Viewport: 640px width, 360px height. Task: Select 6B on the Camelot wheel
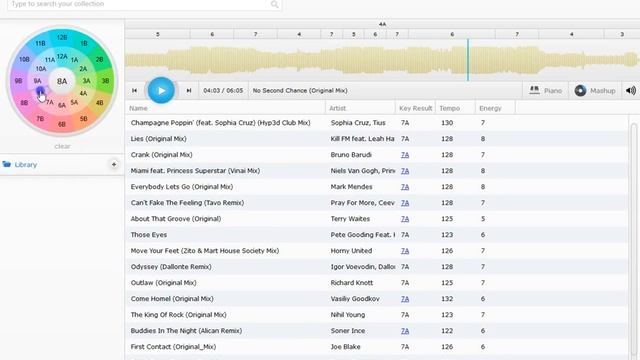[x=62, y=124]
